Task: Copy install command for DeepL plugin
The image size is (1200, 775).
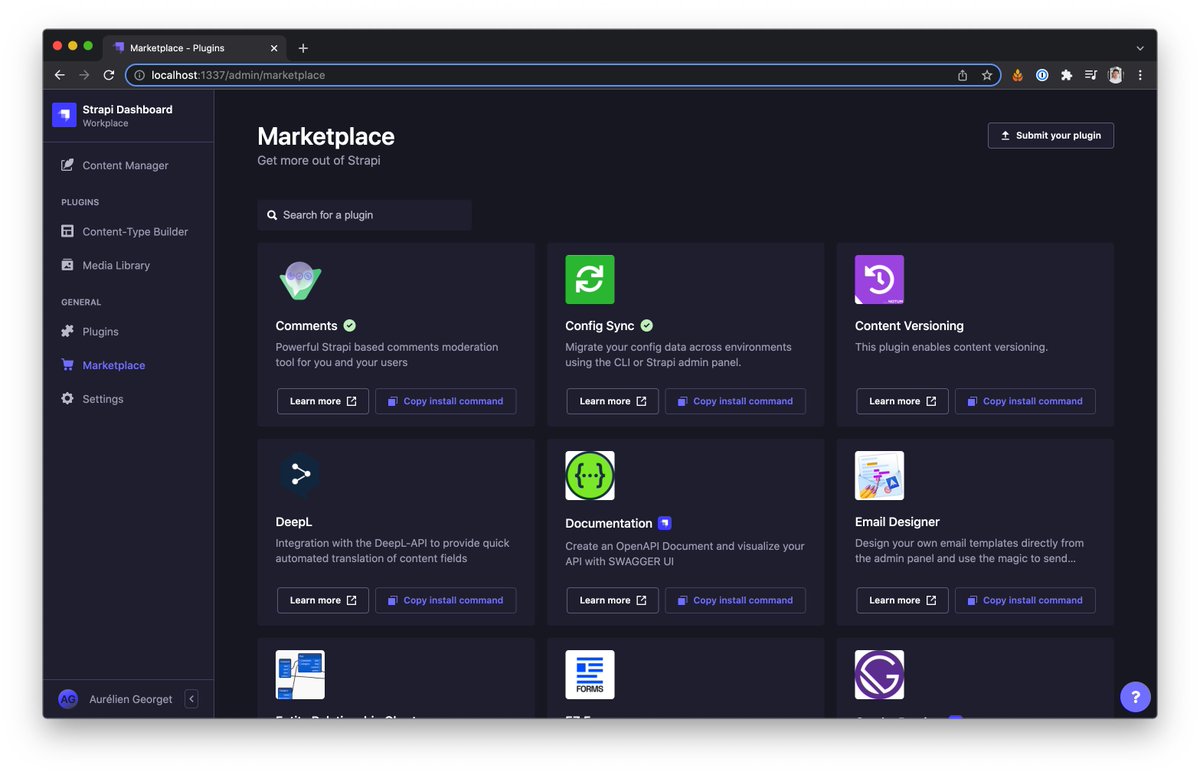Action: click(446, 600)
